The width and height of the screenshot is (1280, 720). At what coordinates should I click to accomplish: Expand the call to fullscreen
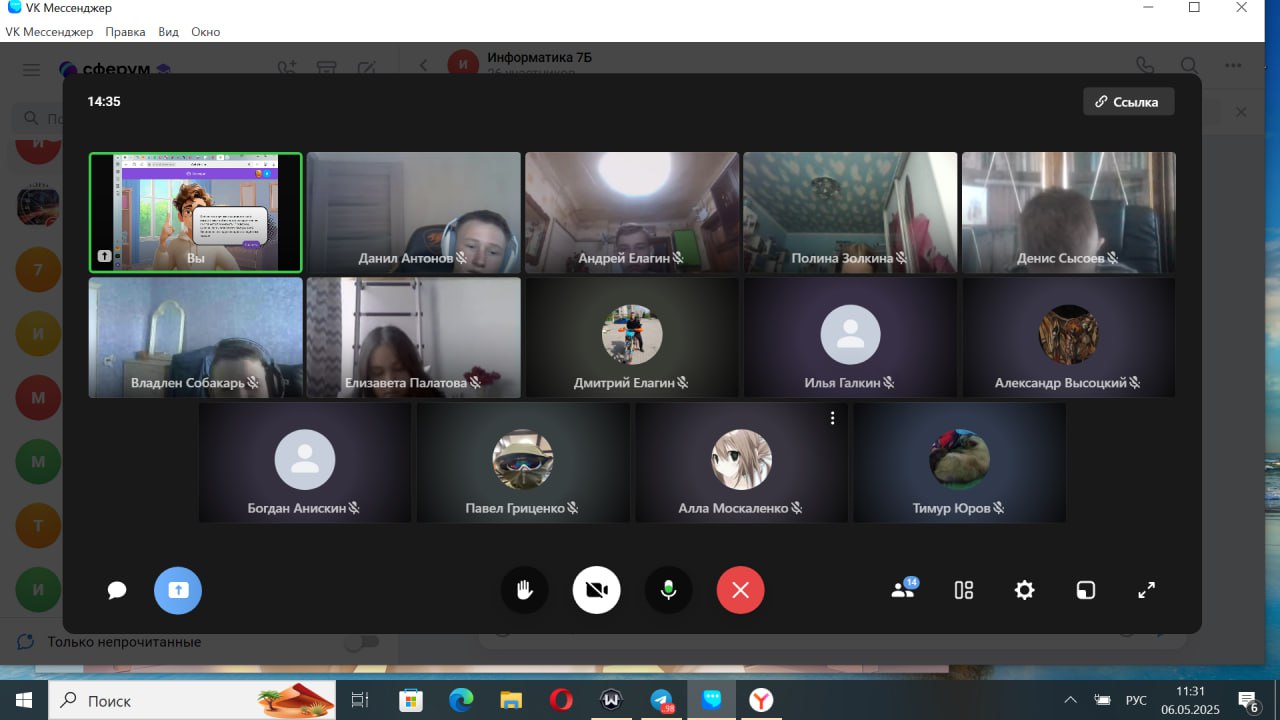point(1147,590)
